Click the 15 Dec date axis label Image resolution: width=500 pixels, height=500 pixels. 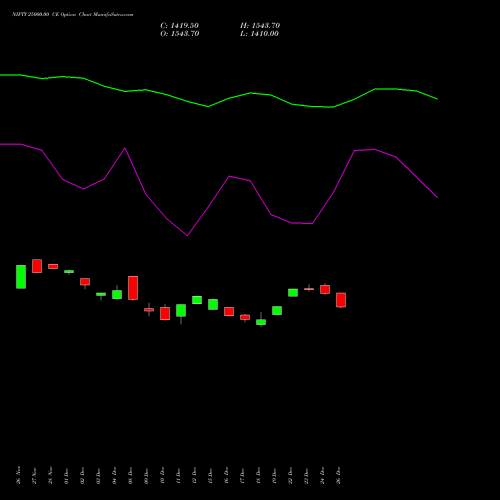210,475
